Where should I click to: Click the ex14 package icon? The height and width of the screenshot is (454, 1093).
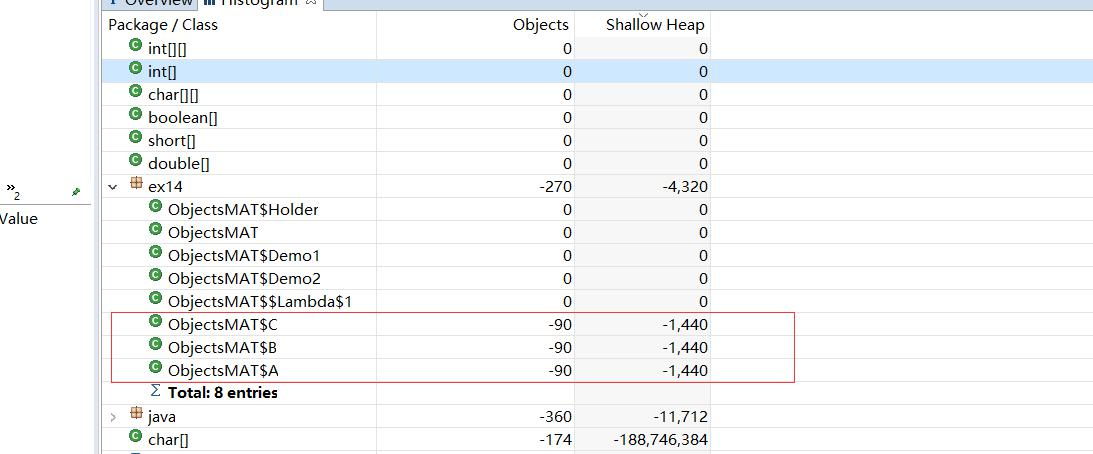click(x=137, y=184)
